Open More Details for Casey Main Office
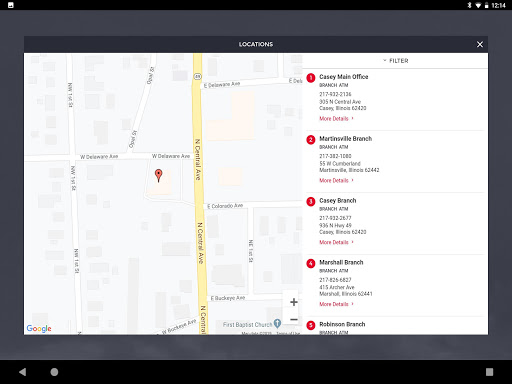This screenshot has height=384, width=512. 336,119
